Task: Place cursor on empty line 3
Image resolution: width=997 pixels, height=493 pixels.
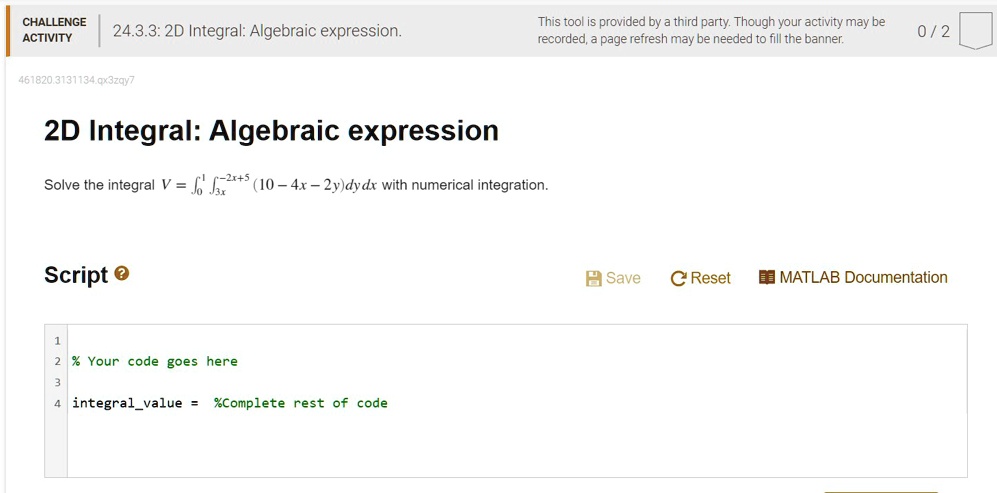Action: click(517, 382)
